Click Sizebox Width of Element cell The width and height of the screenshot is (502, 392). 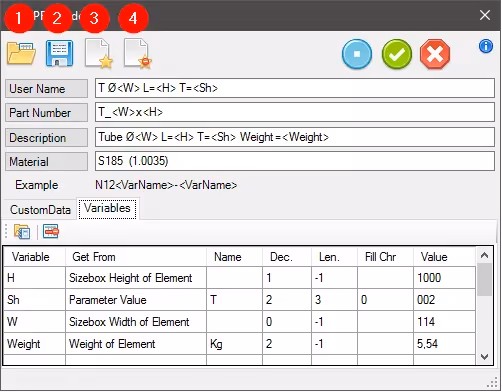[136, 322]
